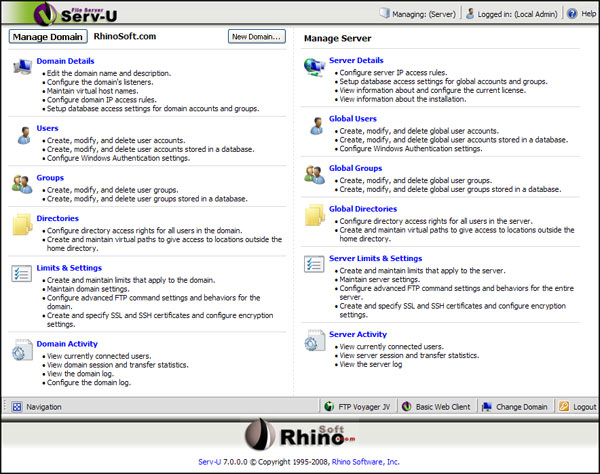This screenshot has width=600, height=474.
Task: Open Basic Web Client from toolbar
Action: pyautogui.click(x=443, y=407)
